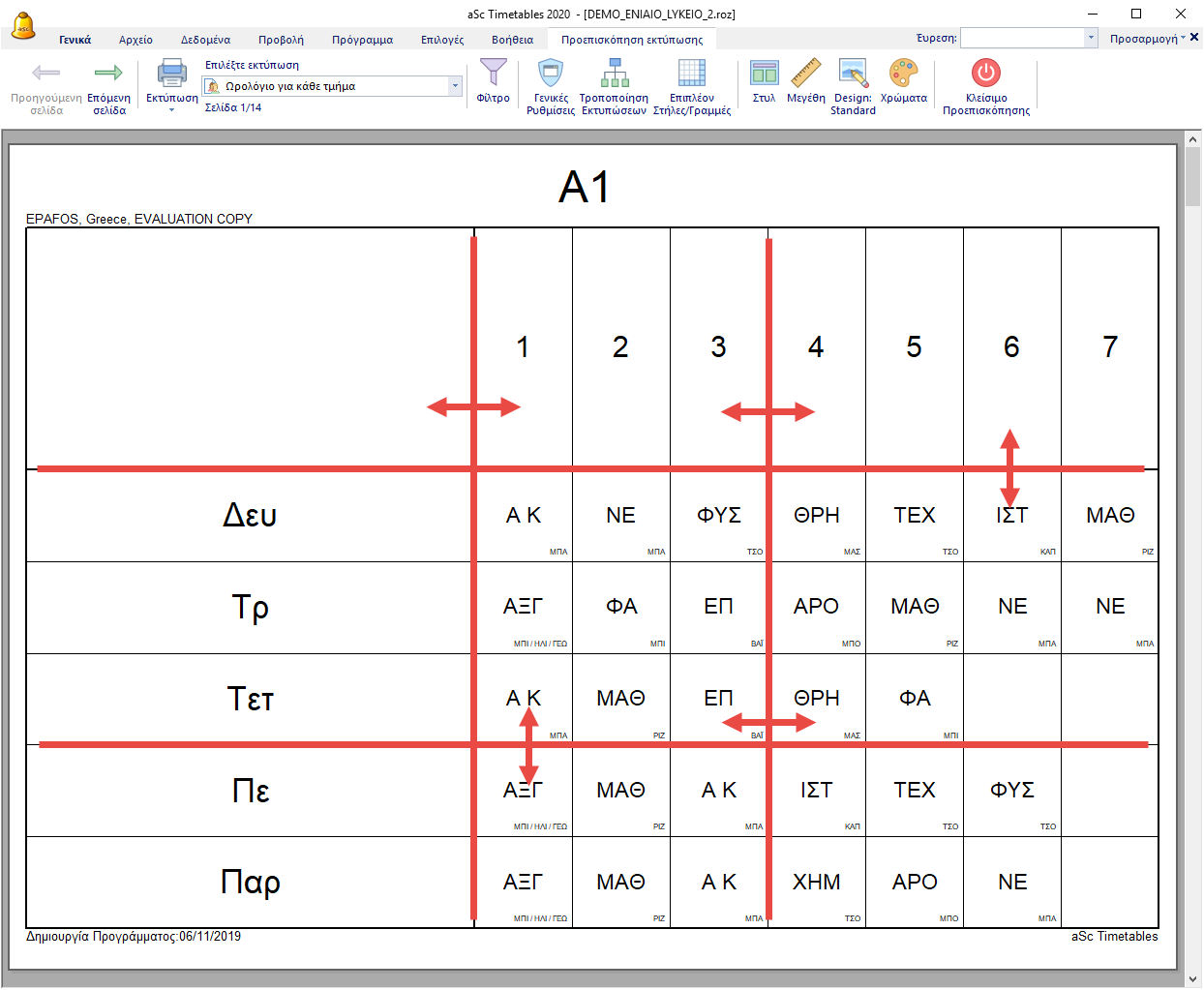Screen dimensions: 1204x990
Task: Open the Filter (Φίλτρο) funnel tool
Action: [x=493, y=74]
